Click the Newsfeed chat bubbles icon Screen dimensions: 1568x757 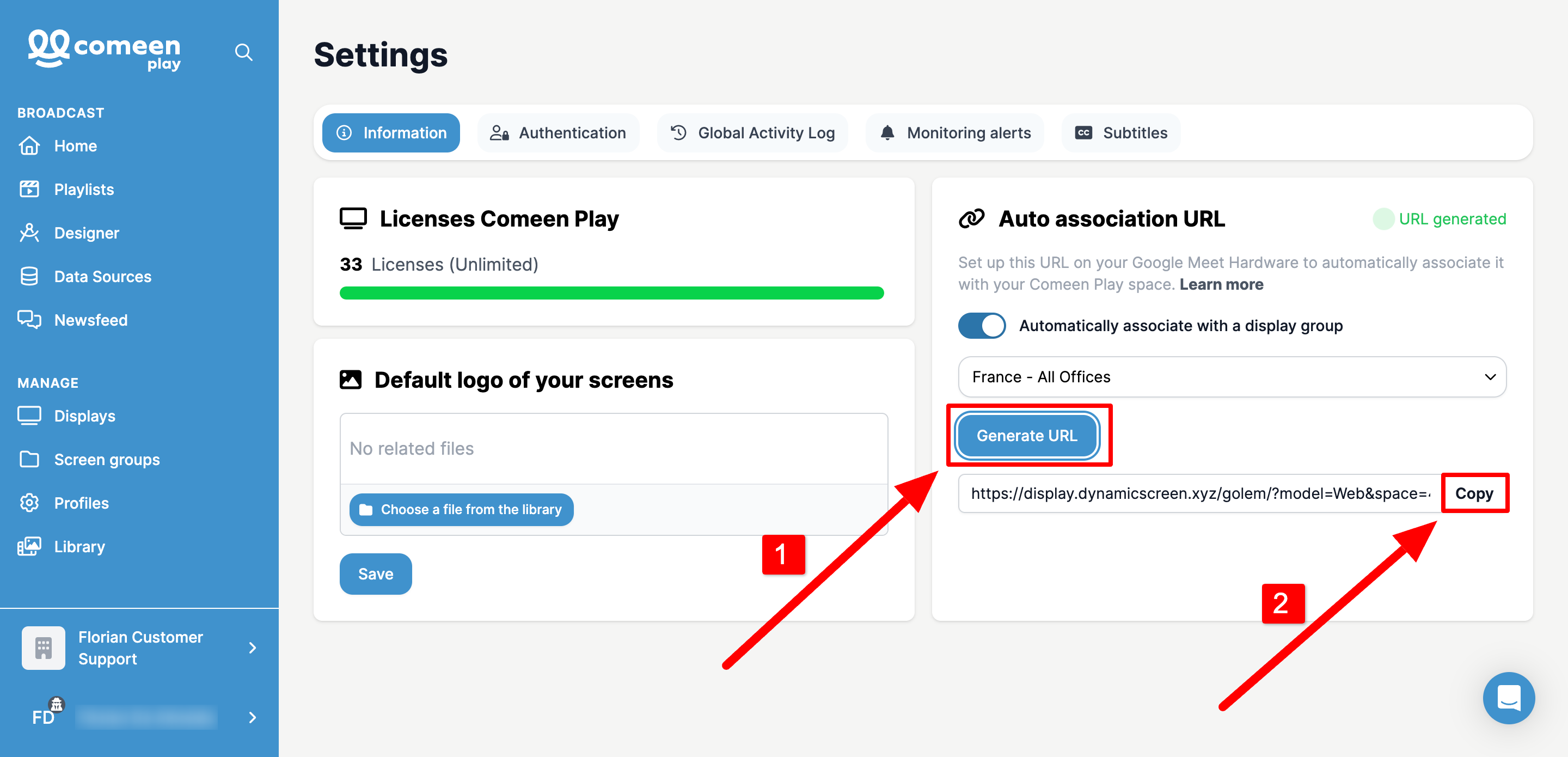[x=29, y=320]
